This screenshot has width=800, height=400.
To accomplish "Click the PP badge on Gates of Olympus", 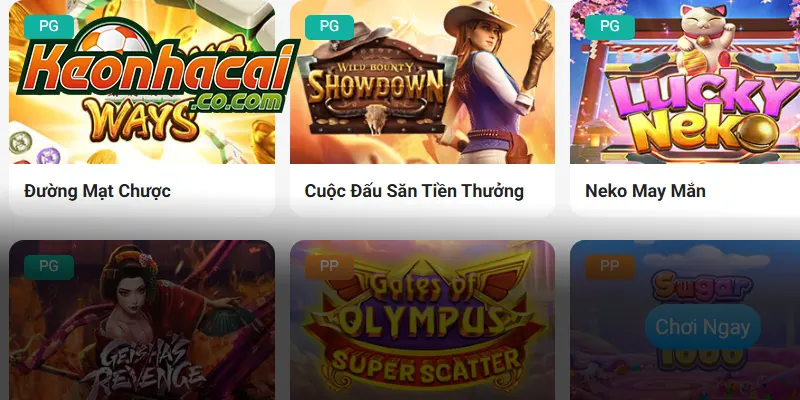I will 330,267.
